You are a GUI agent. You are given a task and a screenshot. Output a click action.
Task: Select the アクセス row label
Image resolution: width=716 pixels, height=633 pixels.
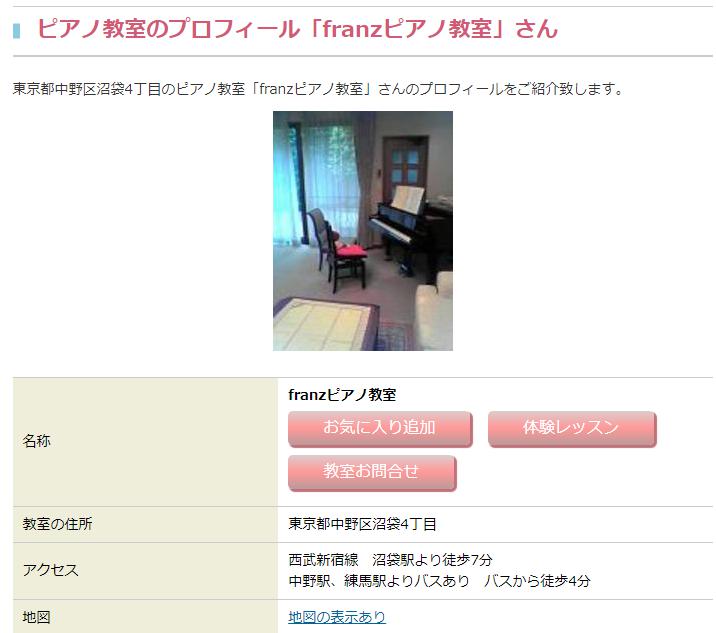[50, 570]
